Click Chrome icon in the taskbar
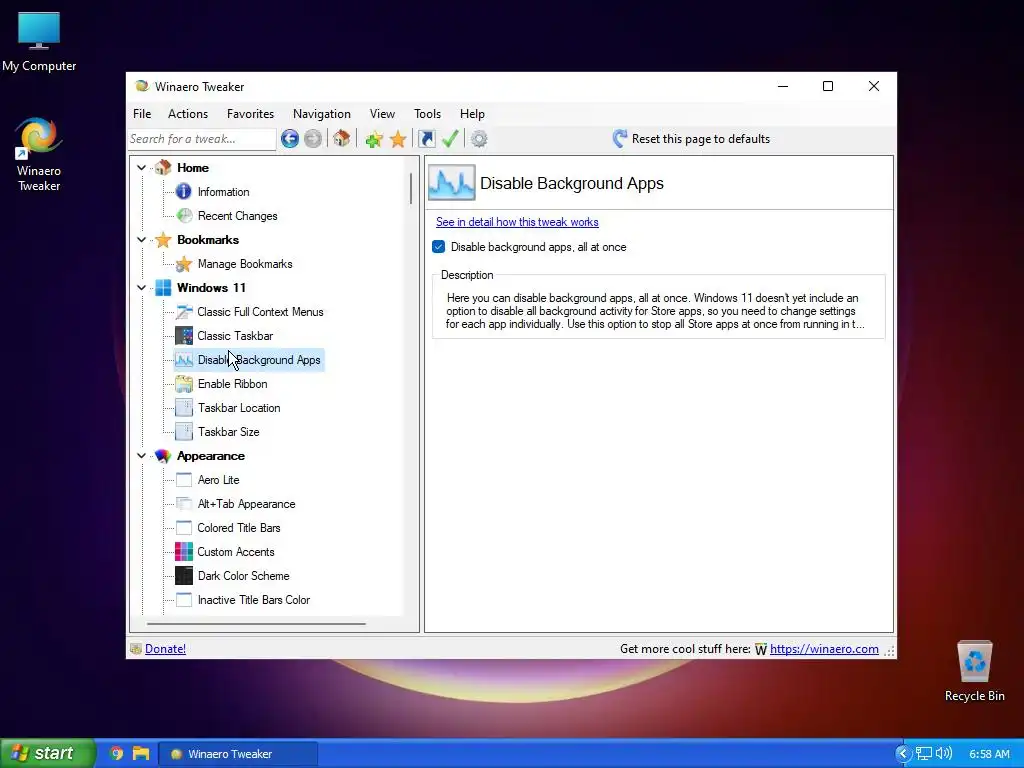 [116, 753]
